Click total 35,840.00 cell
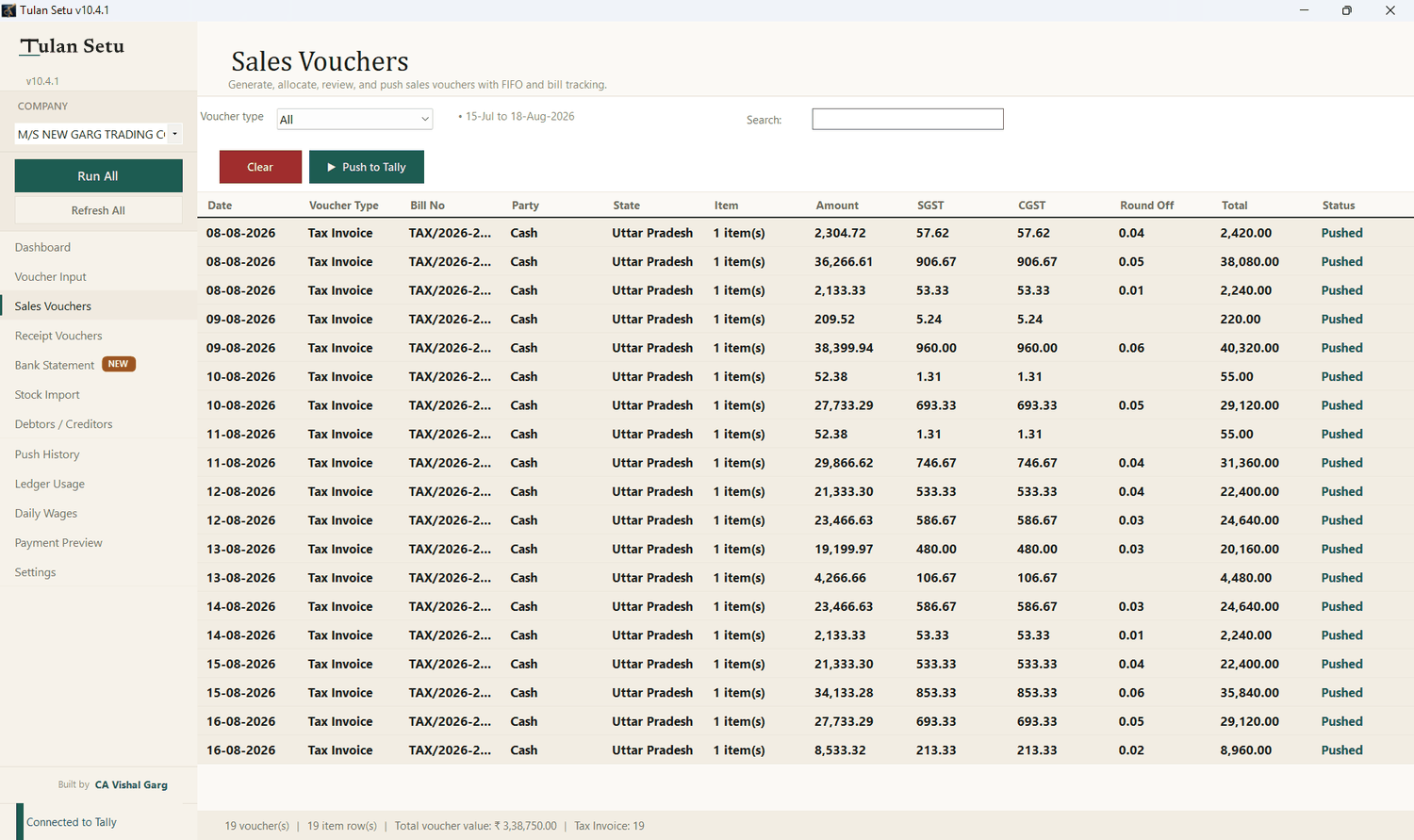Screen dimensions: 1414x840 coord(1249,692)
